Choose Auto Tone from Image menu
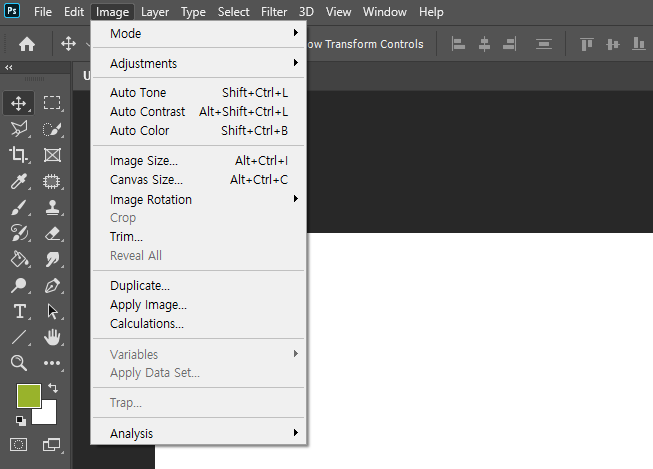Viewport: 653px width, 469px height. [x=198, y=92]
